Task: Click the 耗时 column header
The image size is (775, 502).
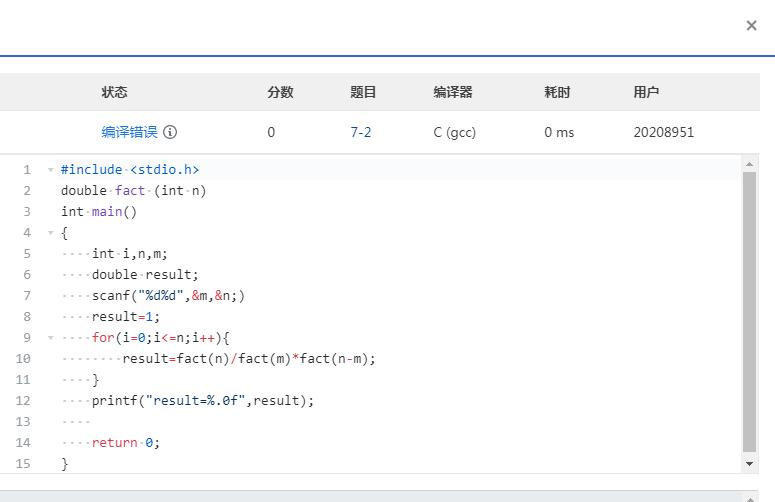Action: (x=557, y=92)
